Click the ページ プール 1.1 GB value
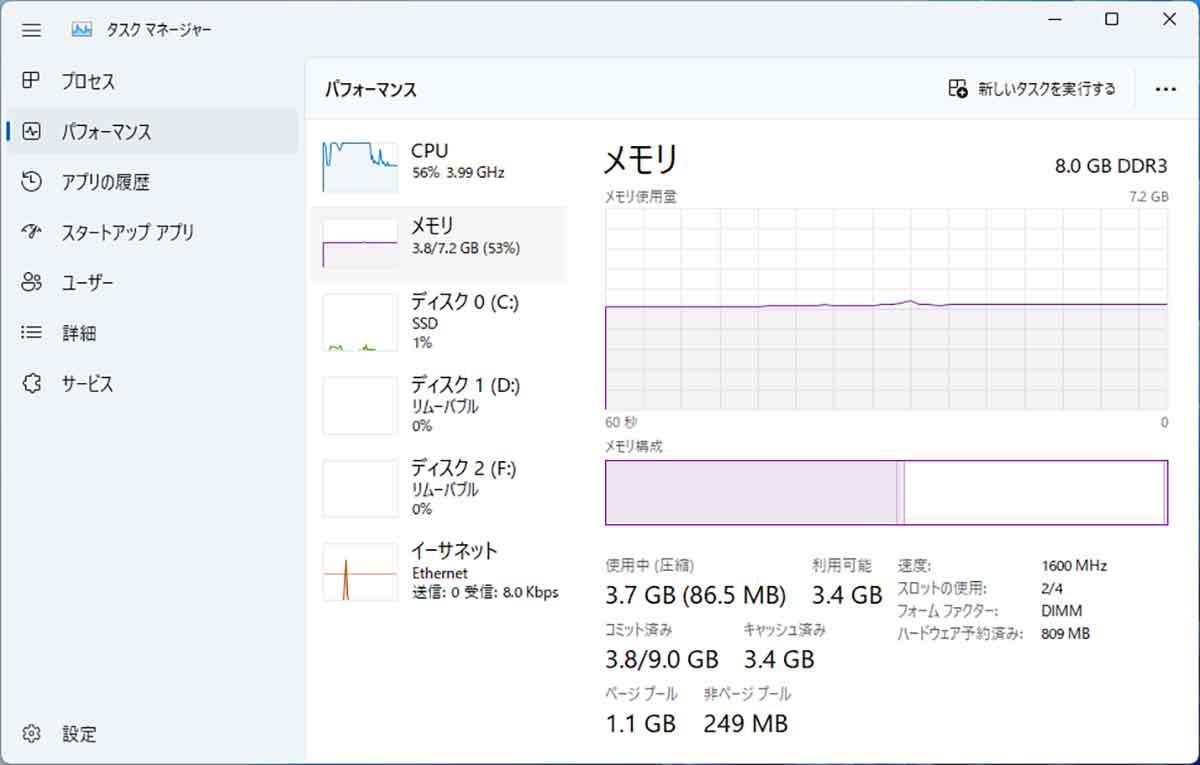Viewport: 1200px width, 765px height. point(641,723)
